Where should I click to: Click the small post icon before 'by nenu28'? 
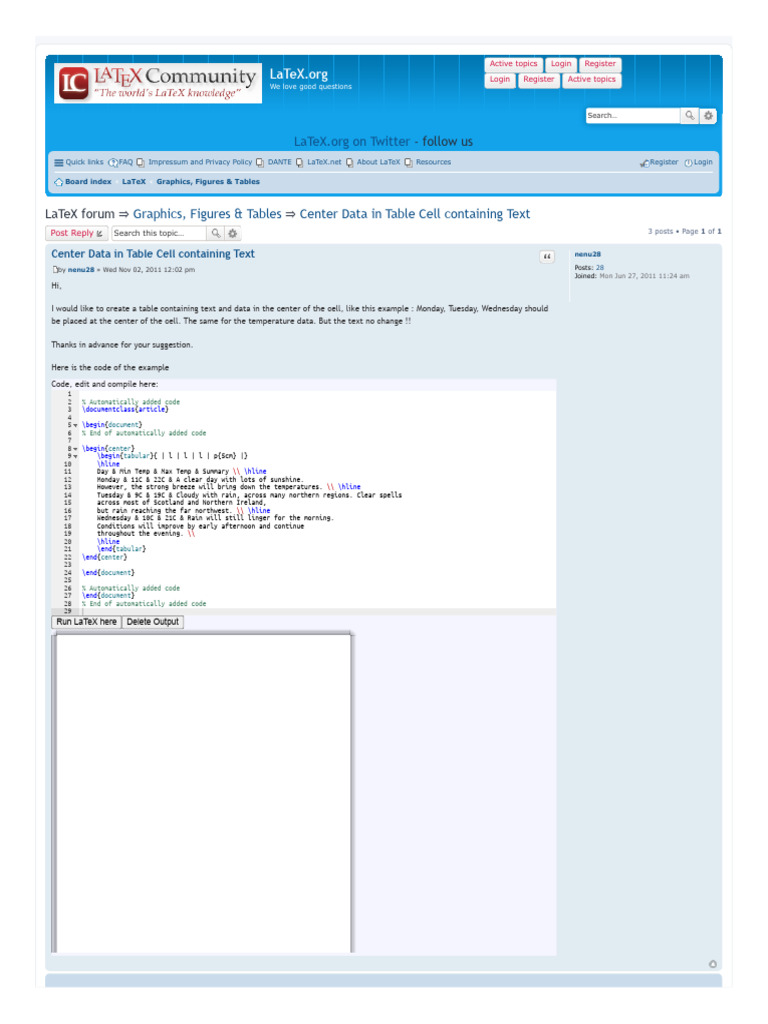[x=55, y=270]
